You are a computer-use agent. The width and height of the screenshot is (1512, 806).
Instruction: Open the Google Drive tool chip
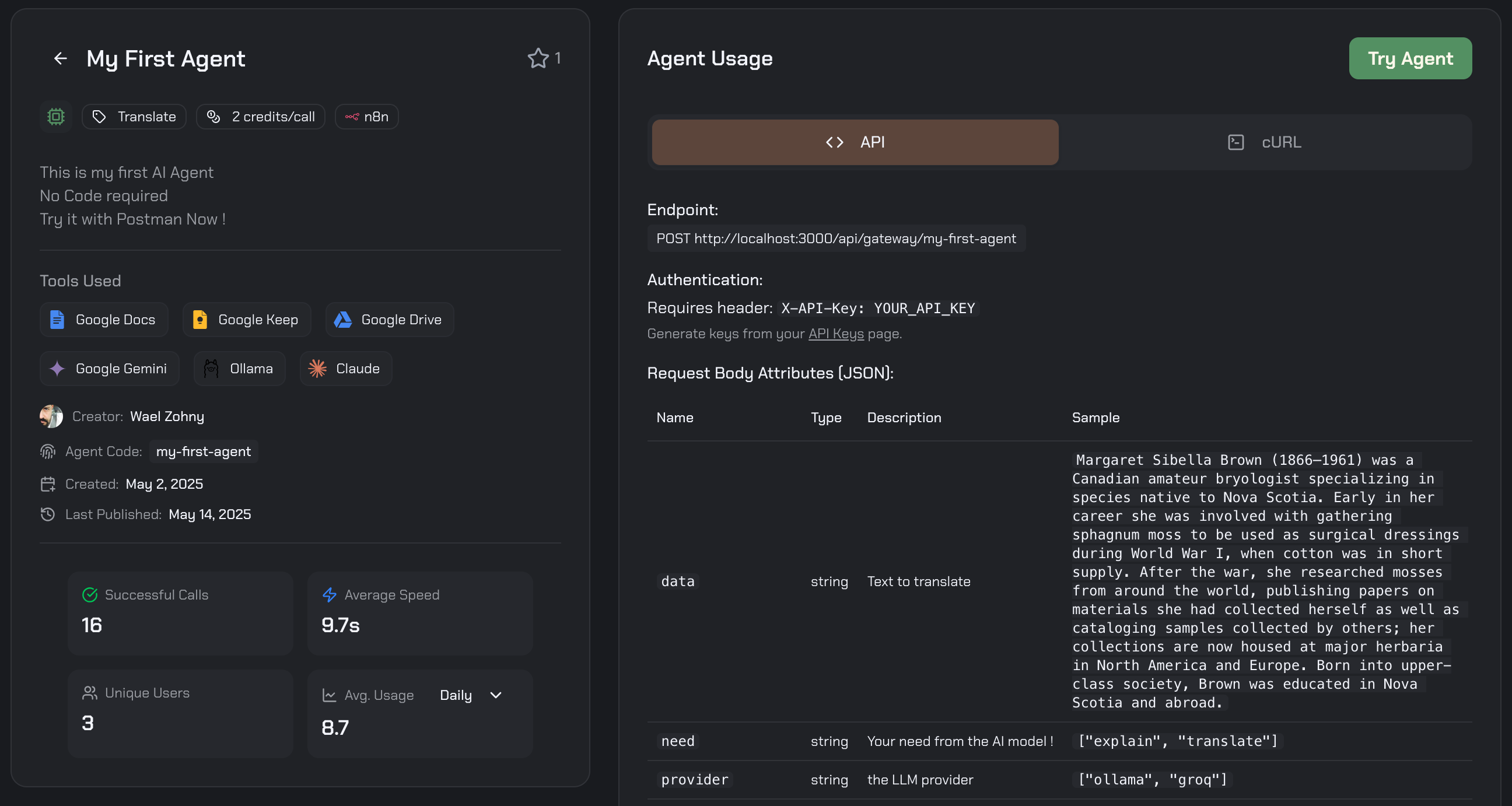[x=388, y=320]
